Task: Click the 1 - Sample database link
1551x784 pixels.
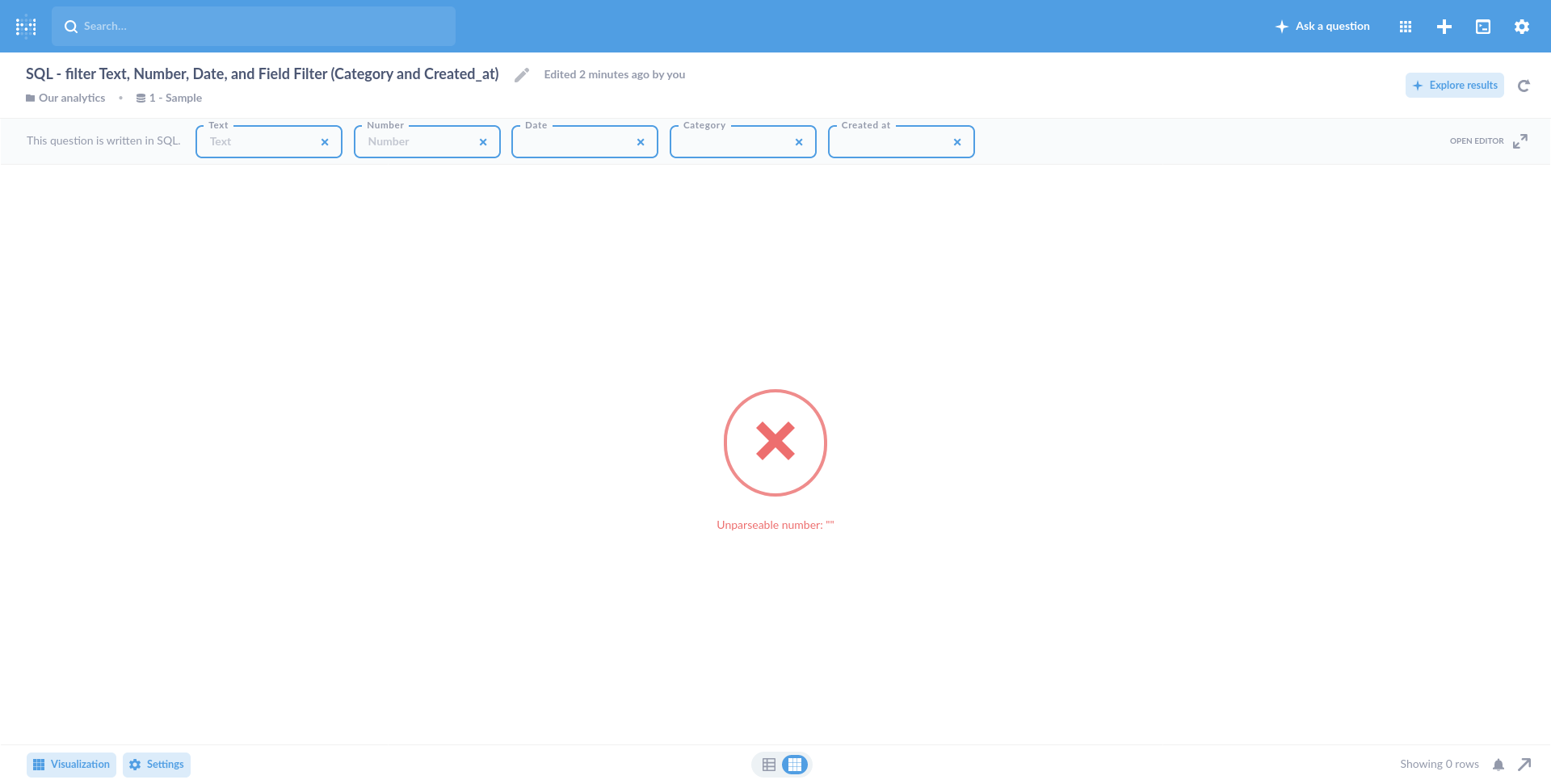Action: 169,98
